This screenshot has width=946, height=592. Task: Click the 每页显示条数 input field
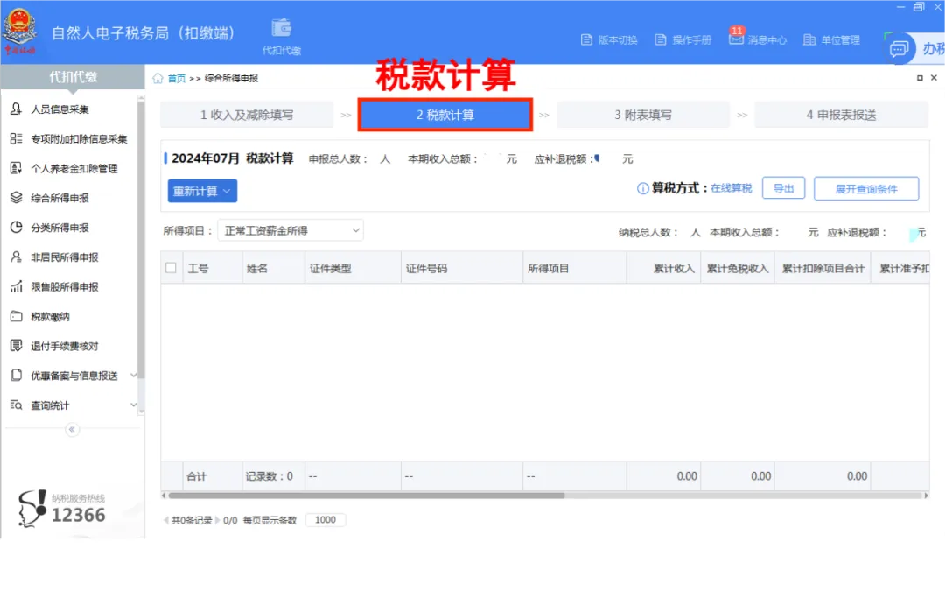(x=326, y=520)
